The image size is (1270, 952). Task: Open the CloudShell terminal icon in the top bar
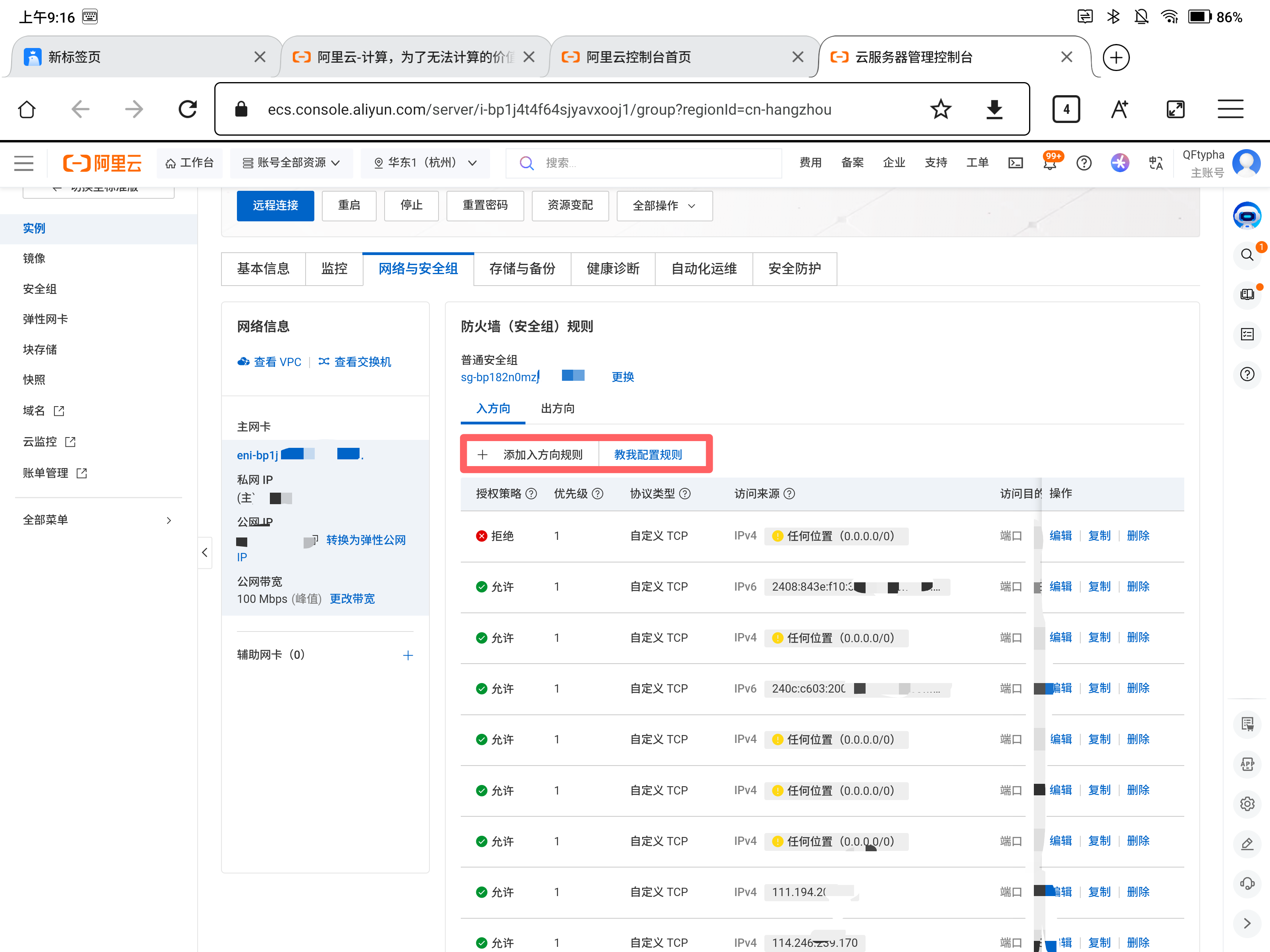(1015, 163)
